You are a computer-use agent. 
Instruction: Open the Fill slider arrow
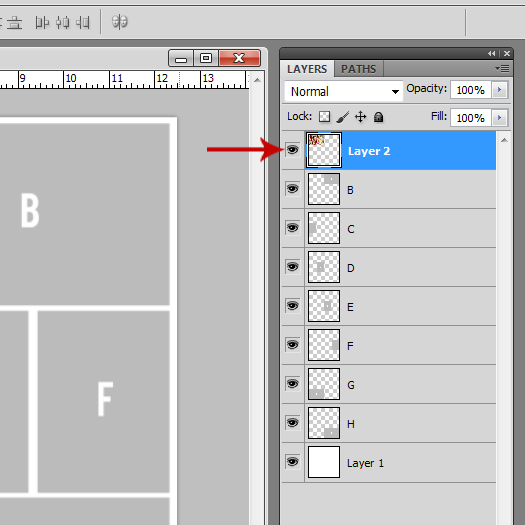[x=500, y=118]
